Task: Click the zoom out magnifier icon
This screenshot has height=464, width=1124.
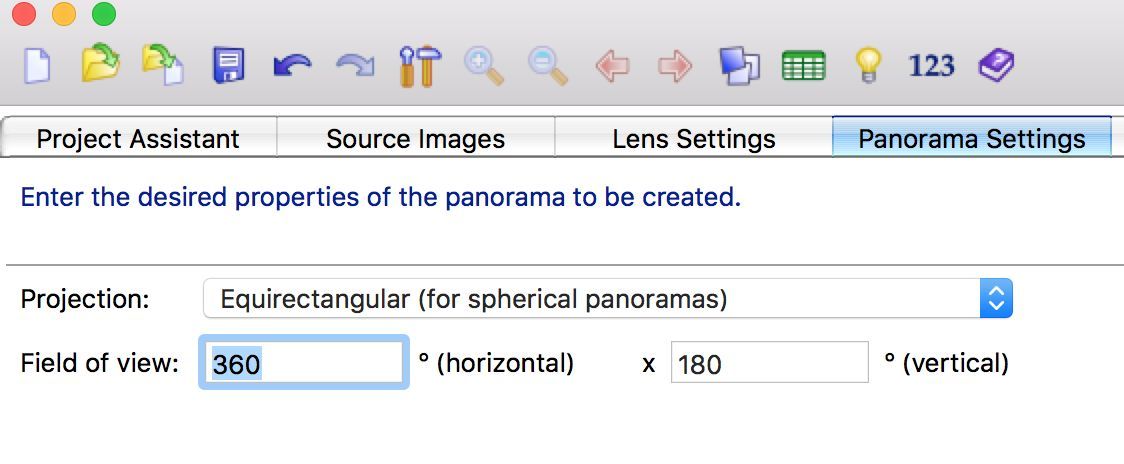Action: pos(548,66)
